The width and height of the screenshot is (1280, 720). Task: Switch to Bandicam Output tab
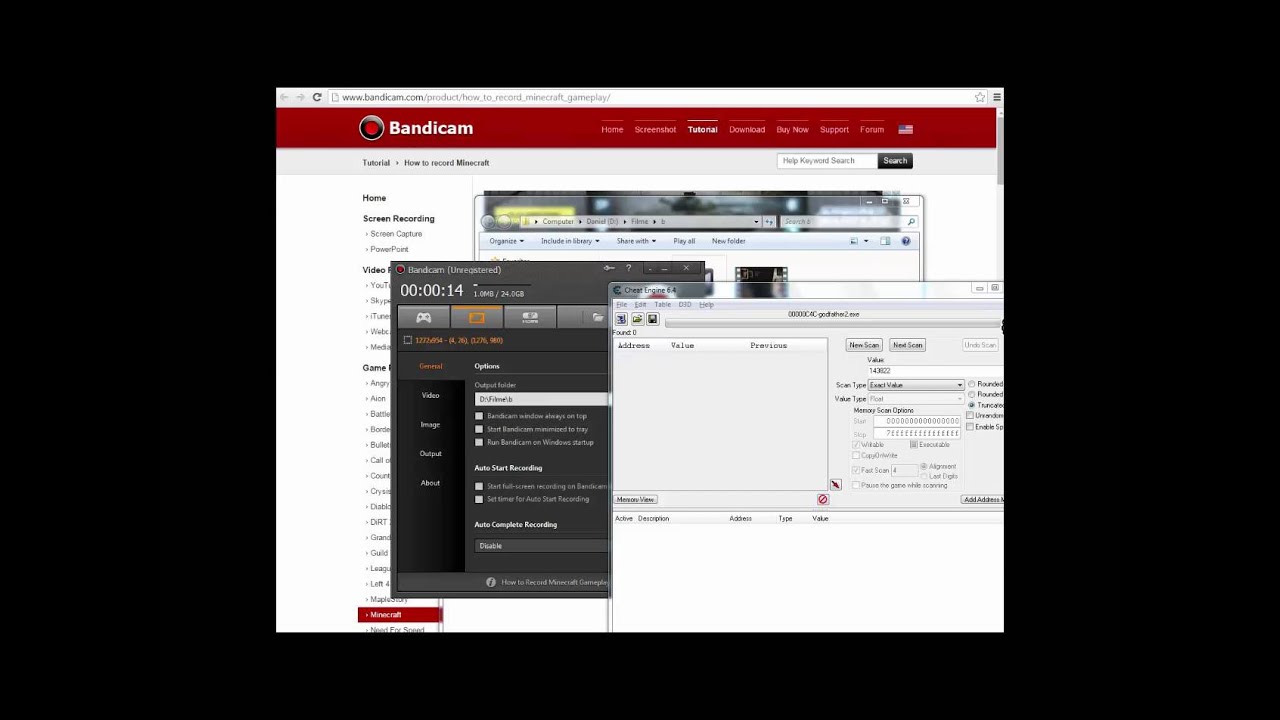[430, 453]
